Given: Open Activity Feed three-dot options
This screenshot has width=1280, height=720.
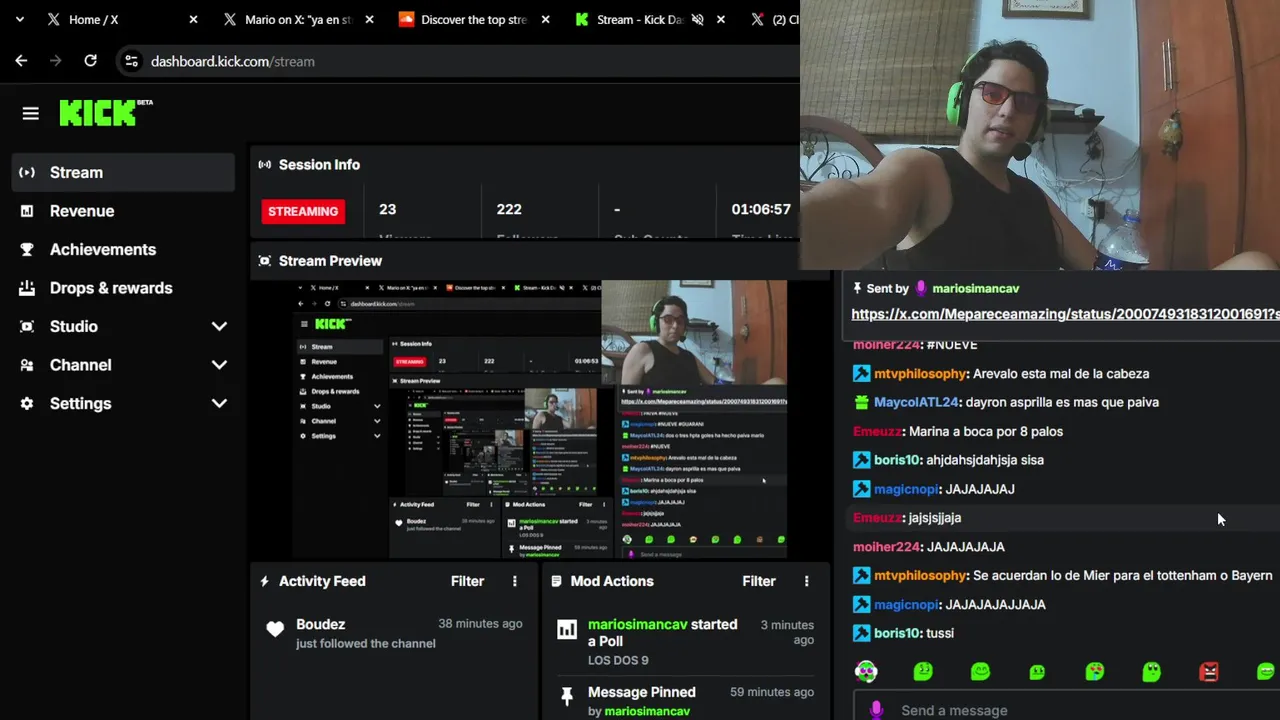Looking at the screenshot, I should (515, 581).
